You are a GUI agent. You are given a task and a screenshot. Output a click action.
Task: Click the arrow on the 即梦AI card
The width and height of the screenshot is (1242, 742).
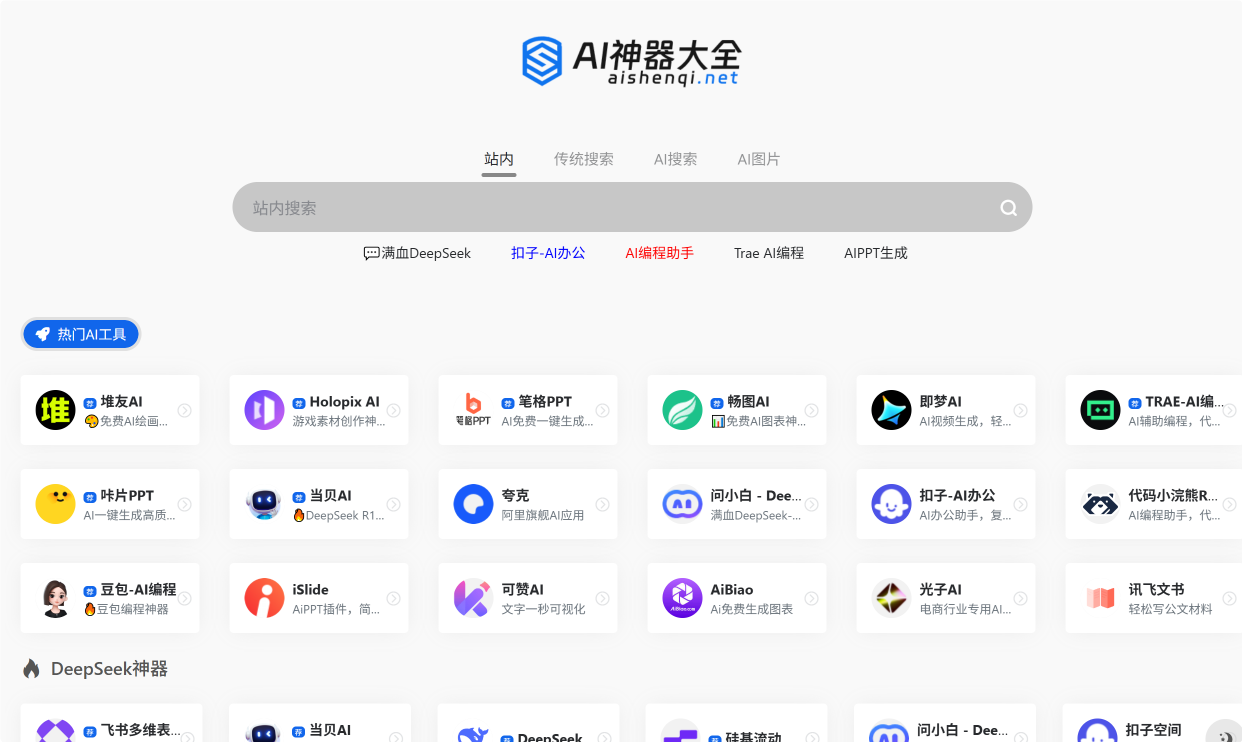tap(1021, 411)
